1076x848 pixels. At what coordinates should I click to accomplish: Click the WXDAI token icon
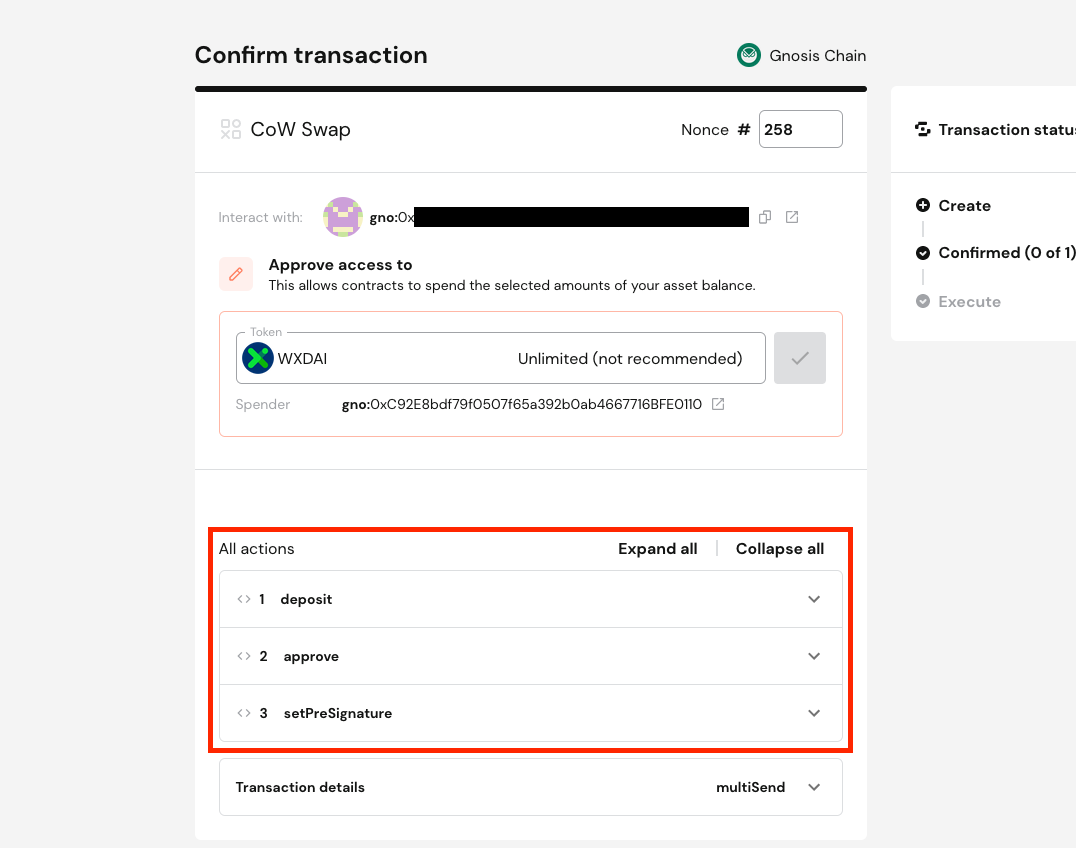258,358
